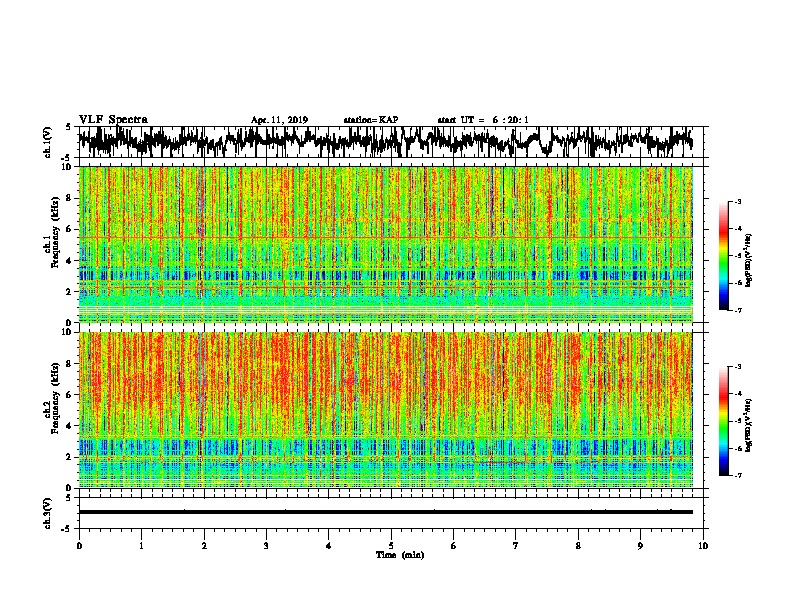Click the time axis tick label "9"
This screenshot has height=612, width=792.
(x=640, y=546)
